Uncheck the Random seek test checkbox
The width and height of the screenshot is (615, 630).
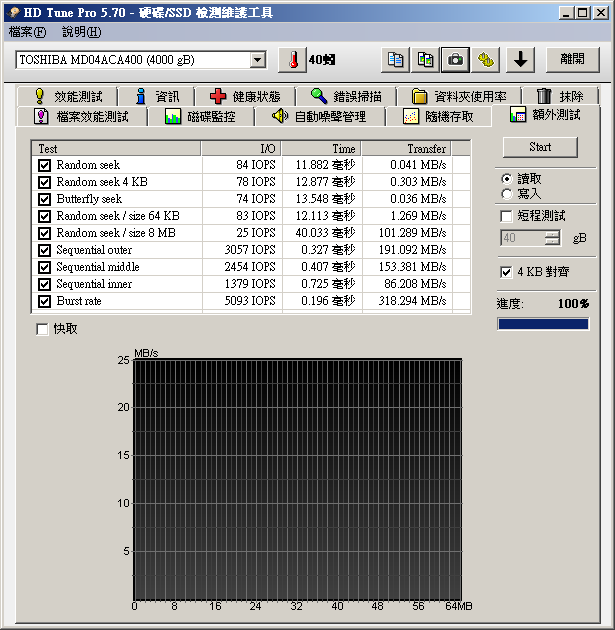pyautogui.click(x=44, y=165)
